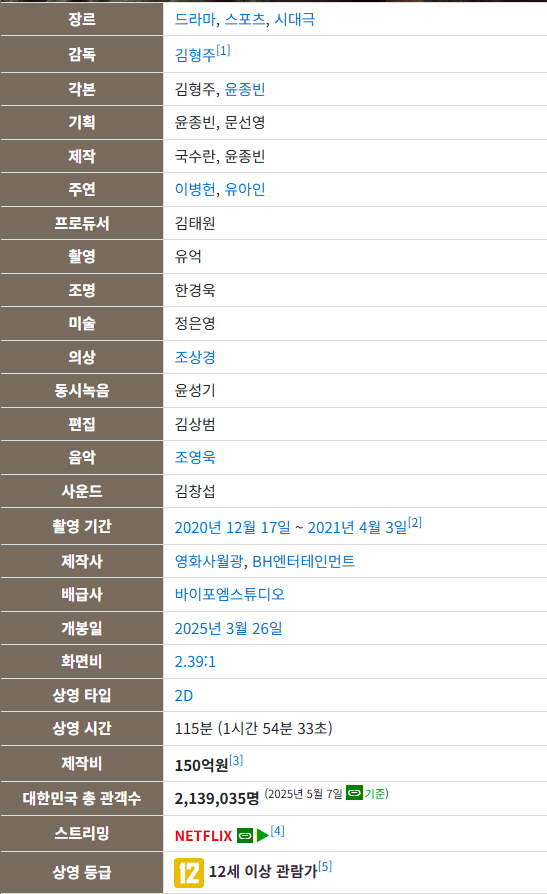Open the 스포츠 genre link
This screenshot has height=894, width=547.
coord(245,19)
